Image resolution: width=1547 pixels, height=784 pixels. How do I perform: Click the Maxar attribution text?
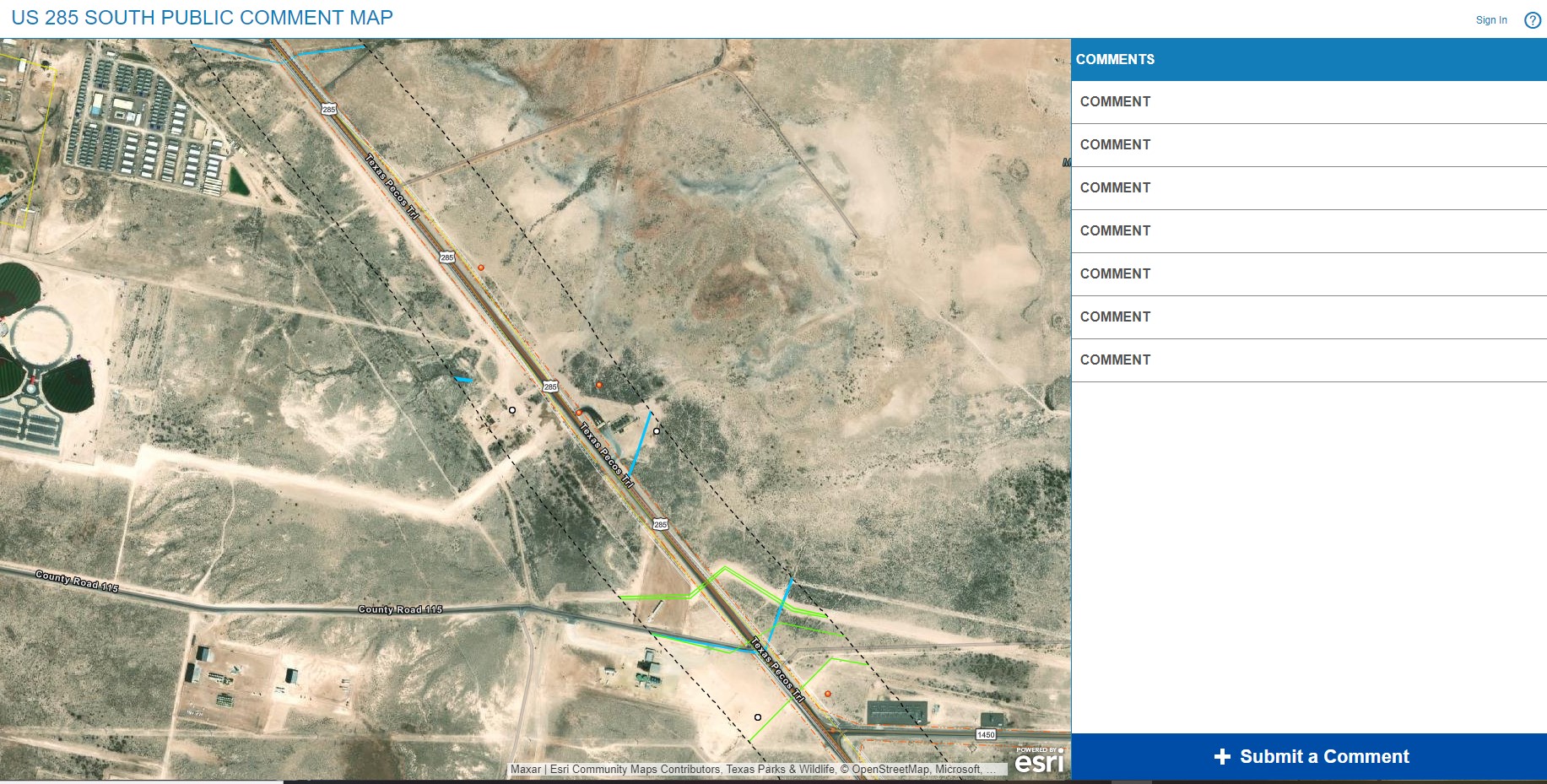525,769
